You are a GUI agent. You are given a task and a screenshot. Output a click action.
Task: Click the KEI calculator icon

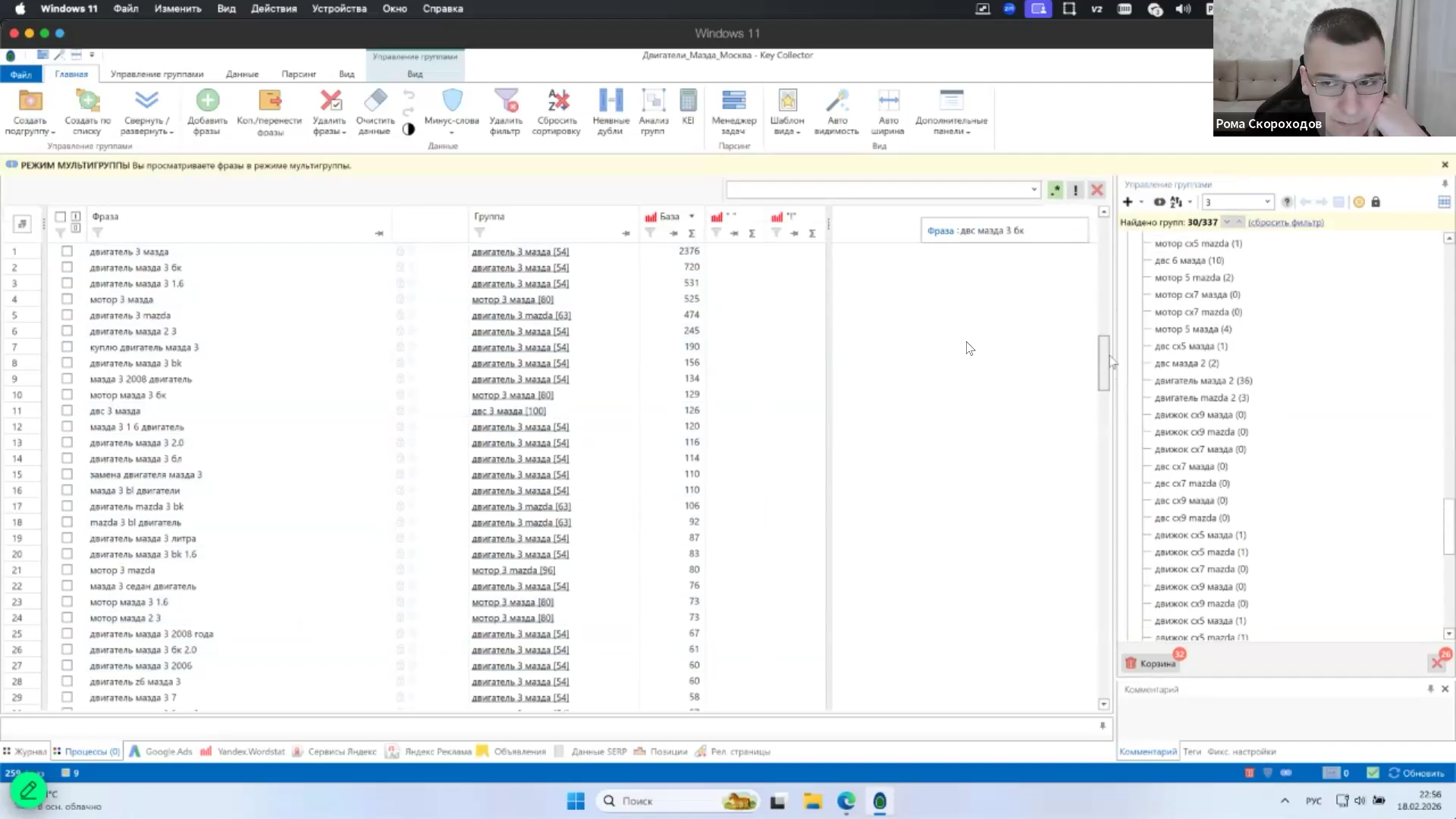click(x=688, y=100)
